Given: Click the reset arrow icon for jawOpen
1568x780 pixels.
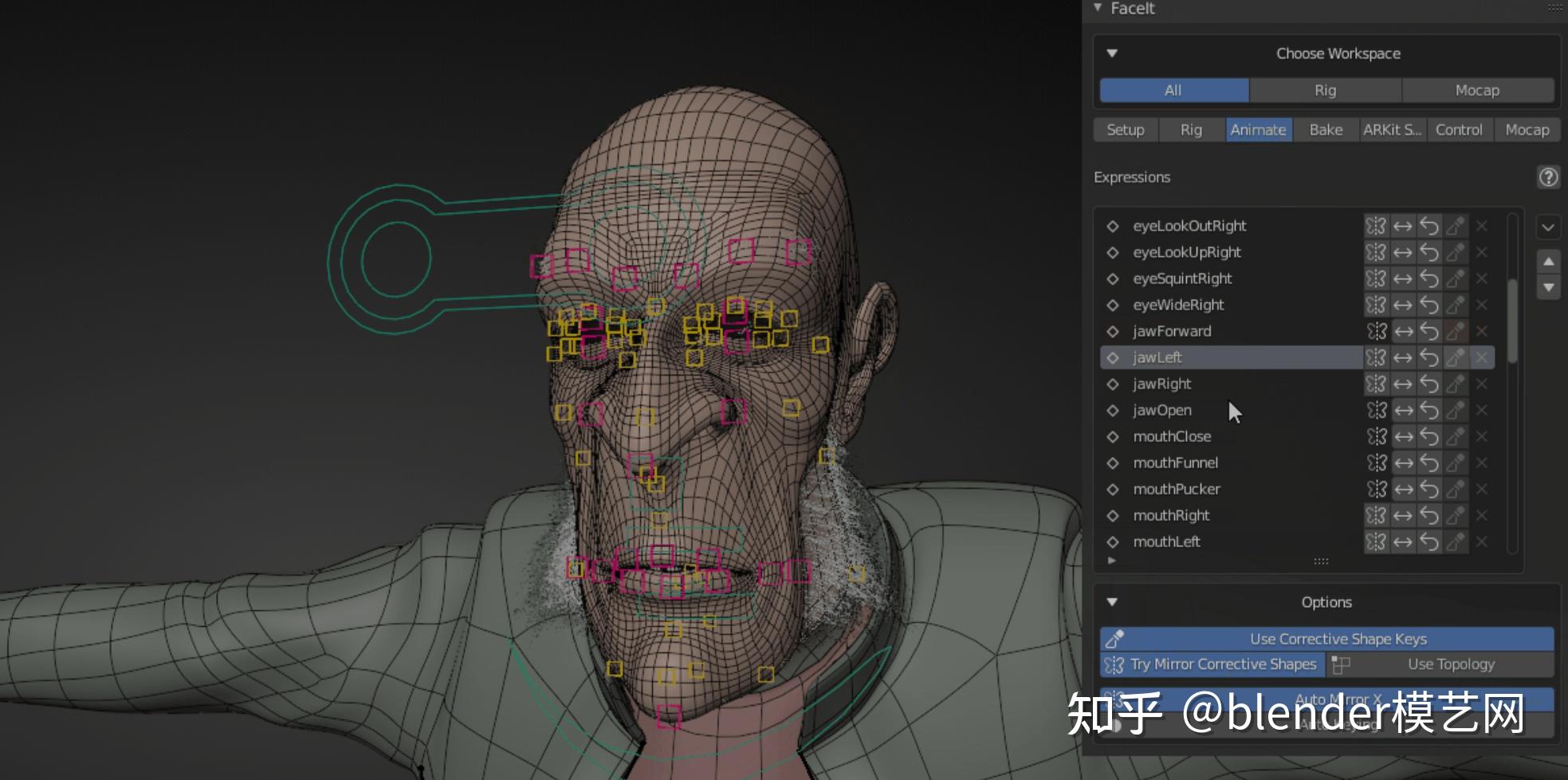Looking at the screenshot, I should (x=1429, y=410).
